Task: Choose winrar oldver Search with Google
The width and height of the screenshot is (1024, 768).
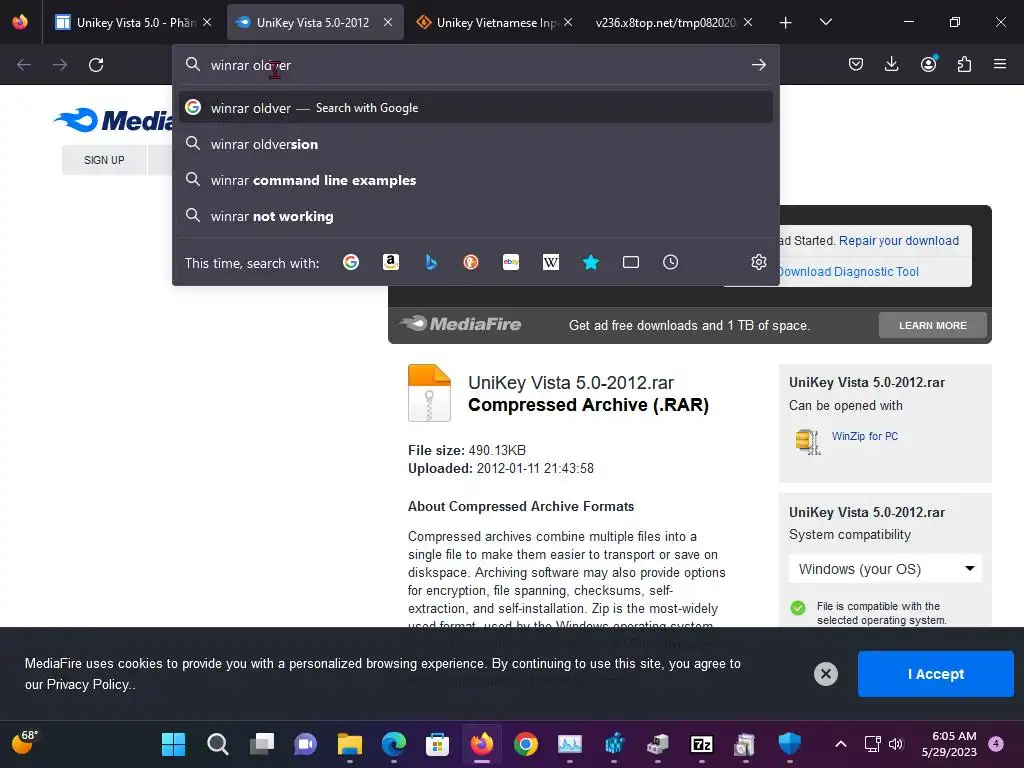Action: [x=475, y=108]
